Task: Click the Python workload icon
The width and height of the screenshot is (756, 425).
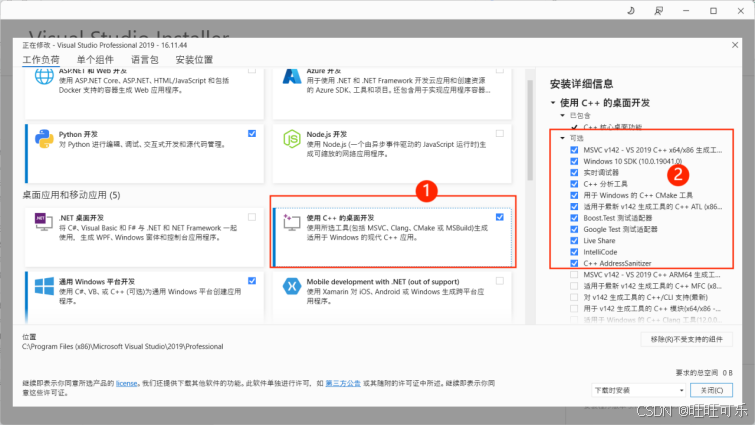Action: click(44, 139)
